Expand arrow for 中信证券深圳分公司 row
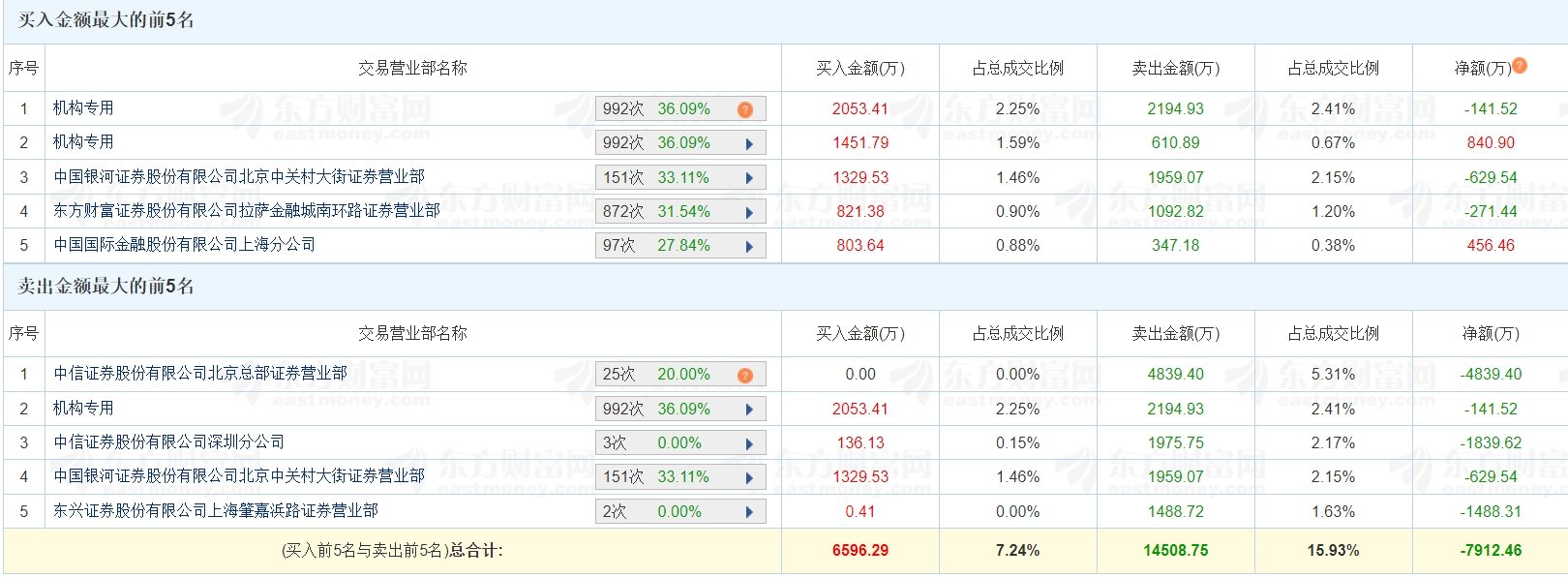The height and width of the screenshot is (578, 1568). coord(749,444)
